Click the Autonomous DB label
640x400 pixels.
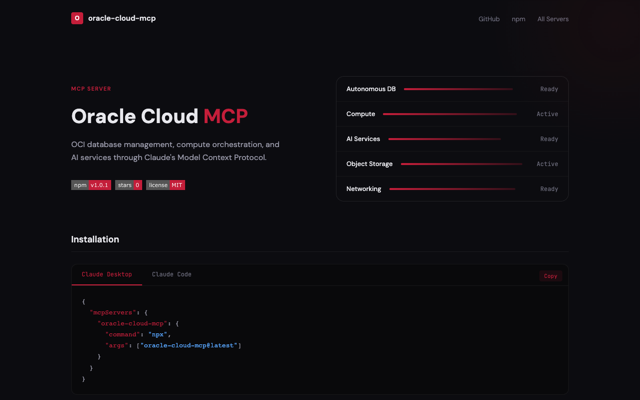click(x=371, y=89)
